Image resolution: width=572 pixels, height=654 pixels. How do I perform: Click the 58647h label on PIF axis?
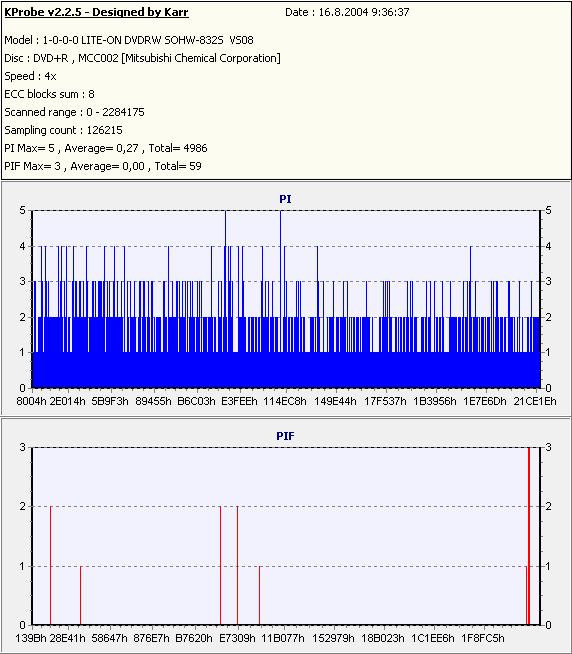click(x=109, y=638)
